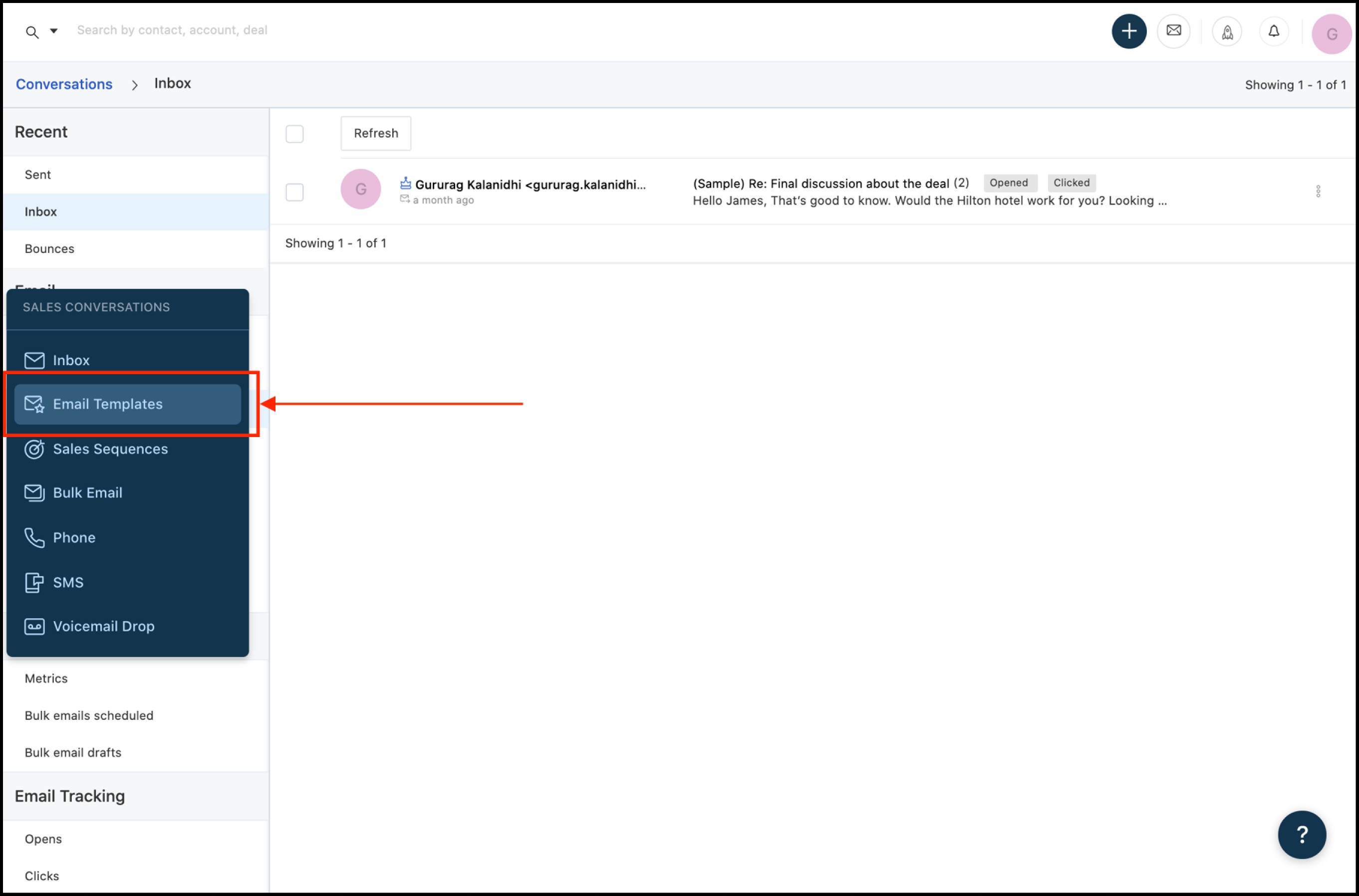Click the contact icon beside Gururag Kalanidhi
This screenshot has height=896, width=1359.
405,183
